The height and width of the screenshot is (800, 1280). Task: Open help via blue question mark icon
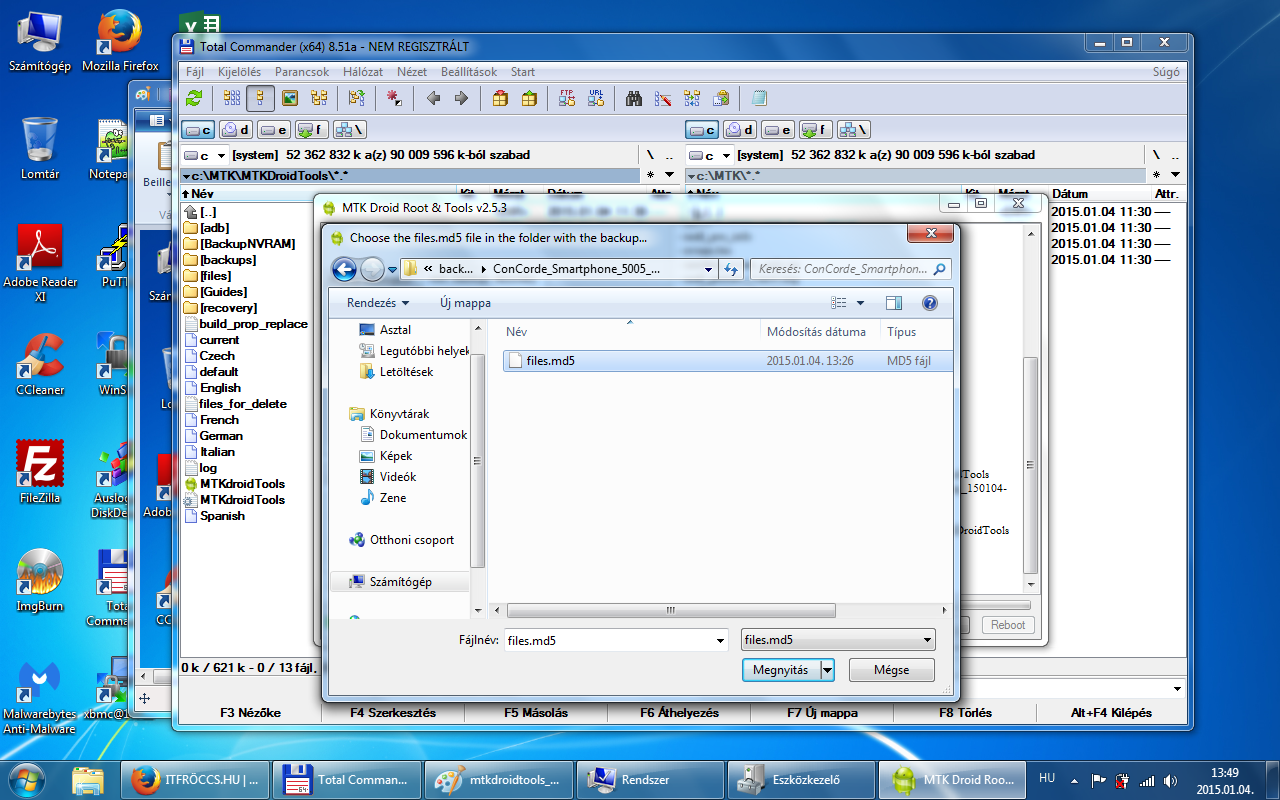[x=929, y=303]
